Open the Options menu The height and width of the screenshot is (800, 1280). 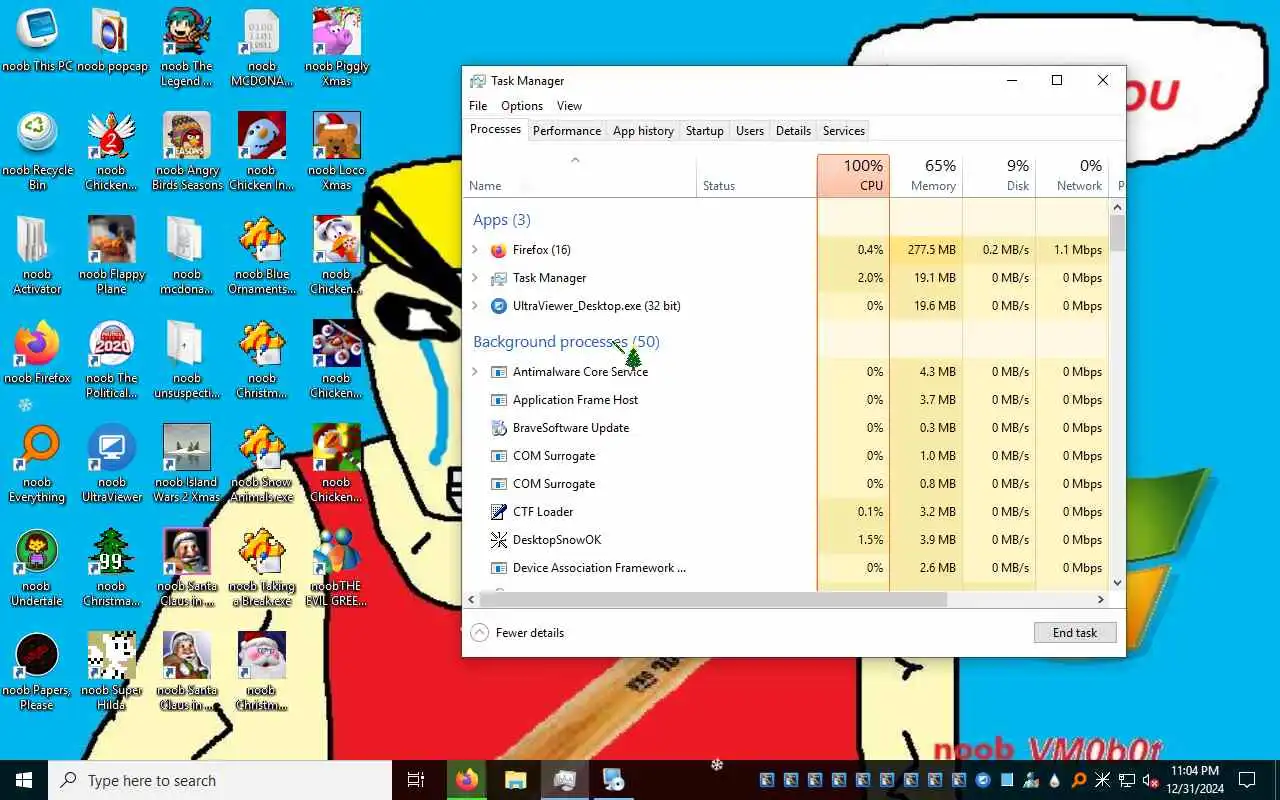click(522, 106)
